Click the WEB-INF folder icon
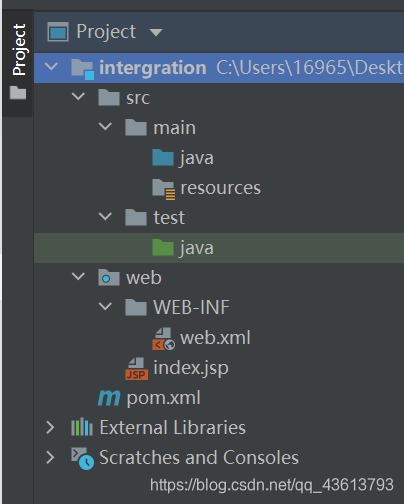This screenshot has height=504, width=404. coord(136,307)
